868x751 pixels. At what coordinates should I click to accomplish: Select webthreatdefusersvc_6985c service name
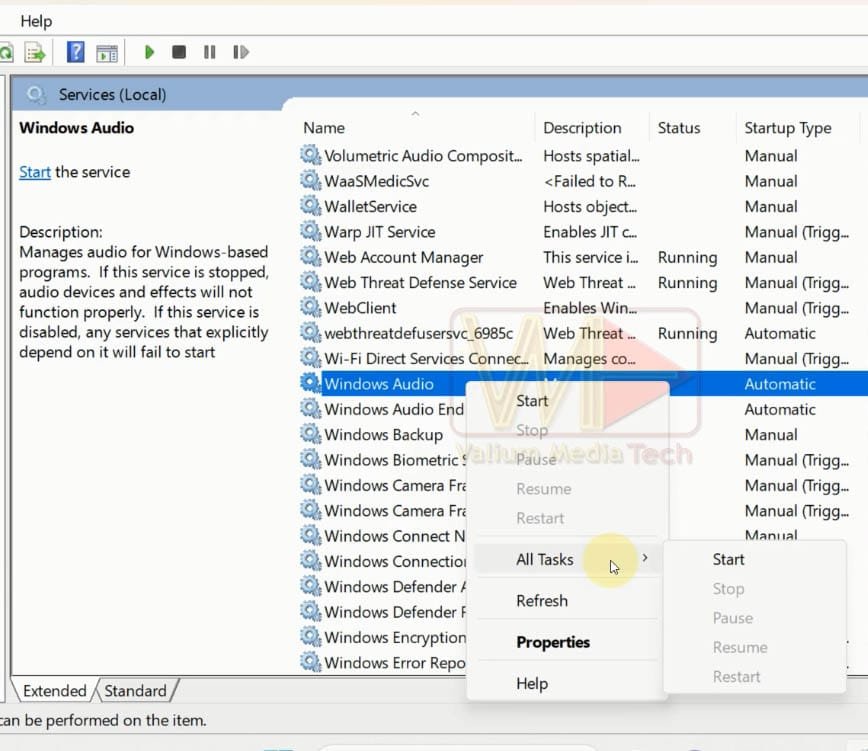click(x=418, y=333)
